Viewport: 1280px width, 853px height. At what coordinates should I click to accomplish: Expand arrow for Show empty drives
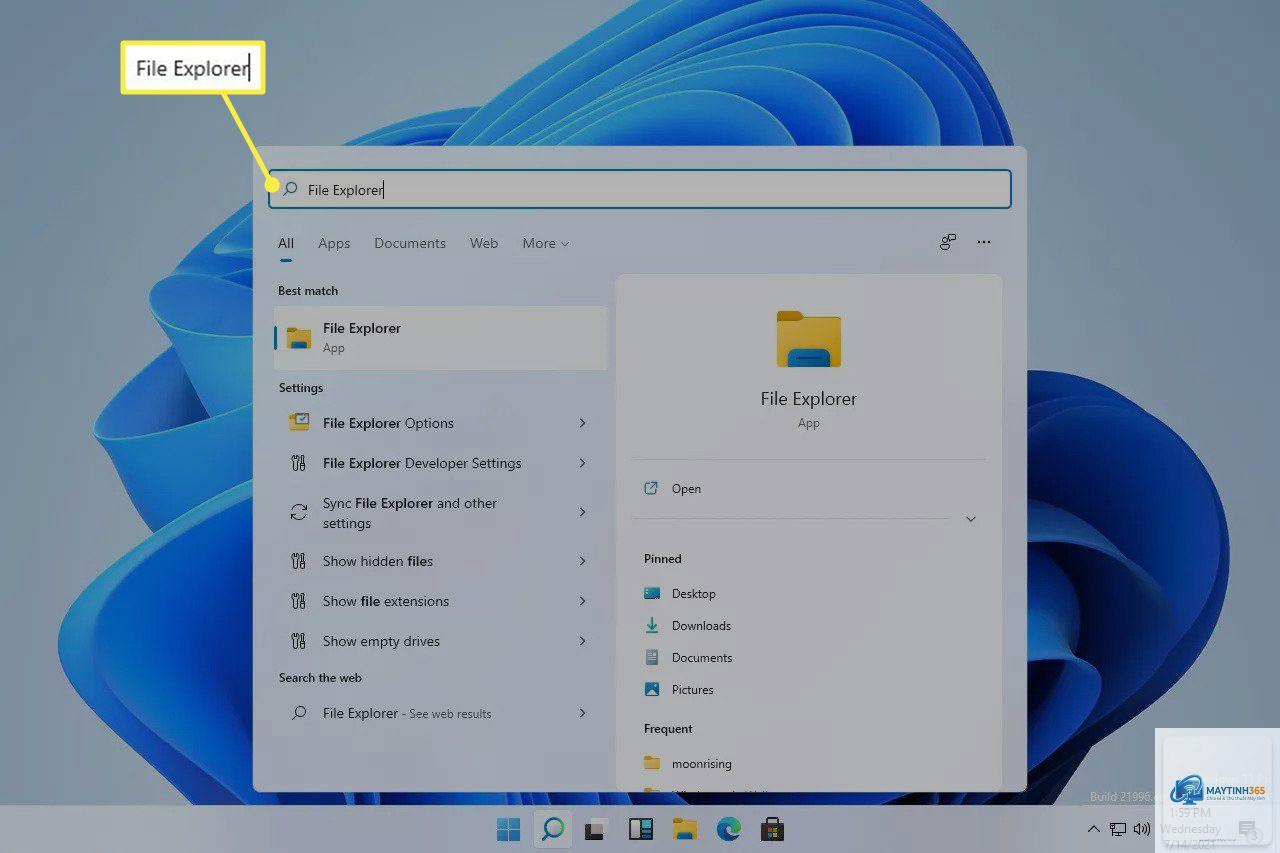(x=582, y=641)
